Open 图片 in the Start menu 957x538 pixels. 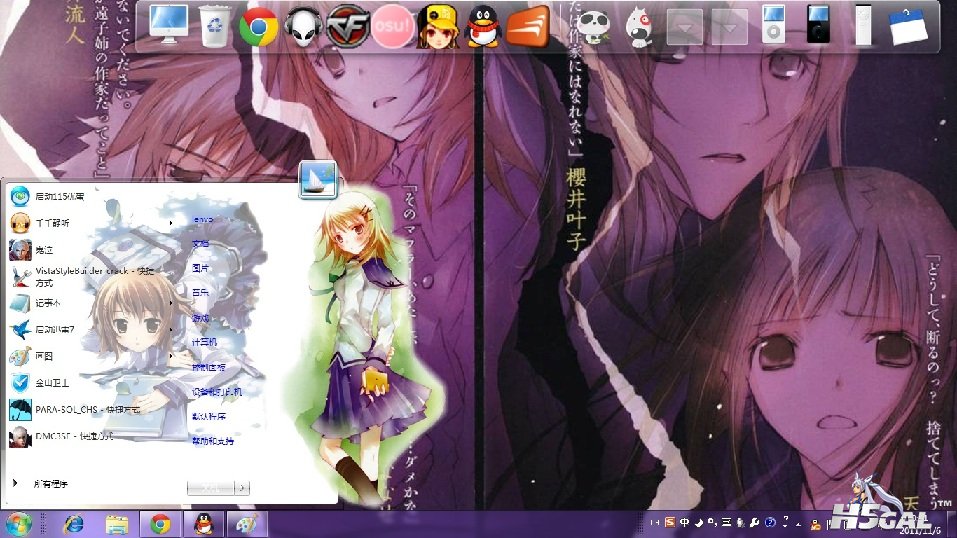[x=201, y=268]
